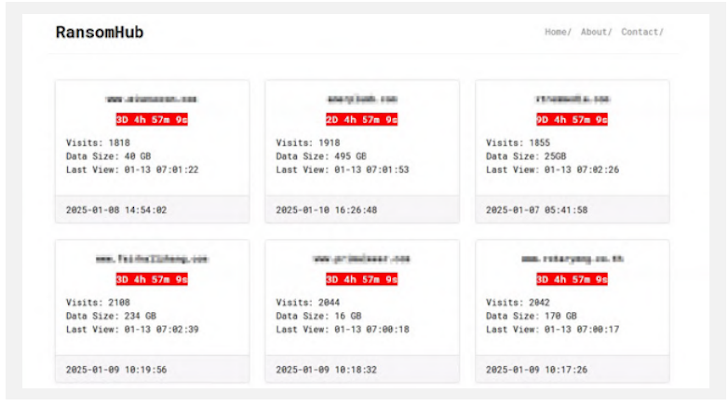
Task: Open blurred title of card with 1855 visits
Action: (572, 99)
